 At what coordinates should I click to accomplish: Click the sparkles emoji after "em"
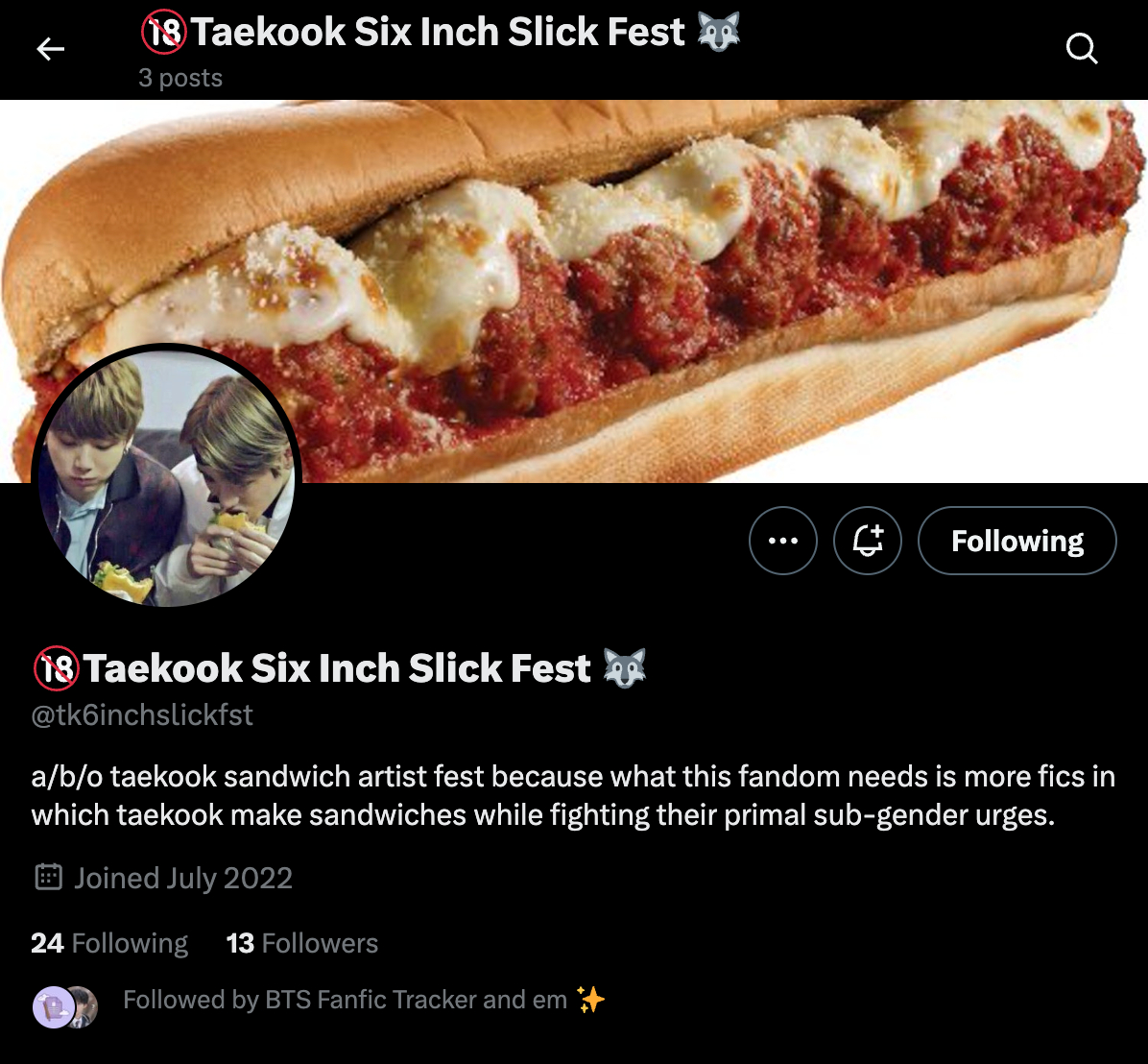(591, 1000)
